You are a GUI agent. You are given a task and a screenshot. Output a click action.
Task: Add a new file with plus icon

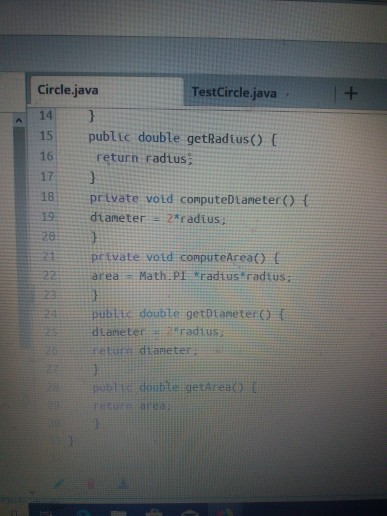click(x=351, y=94)
